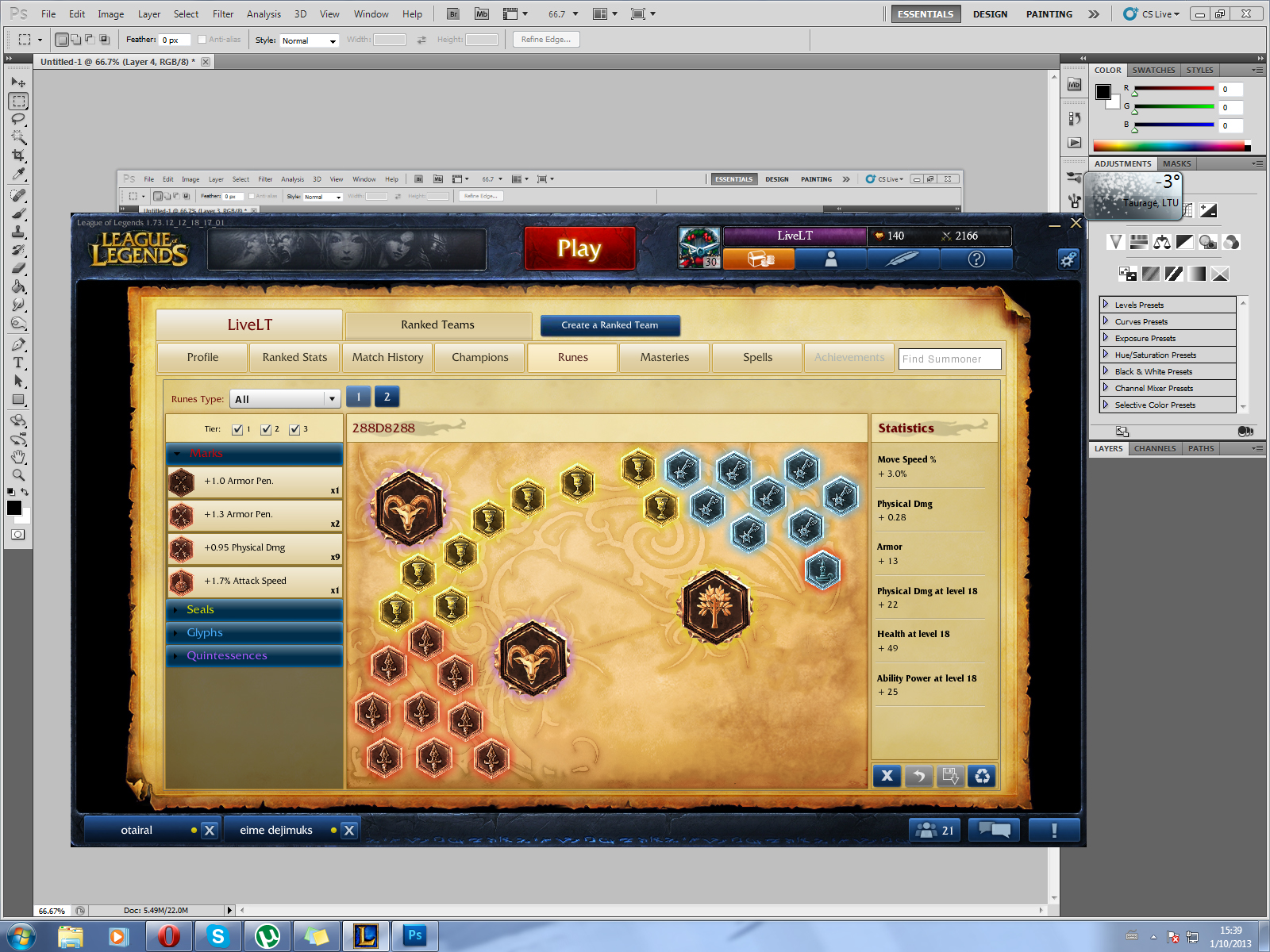Select the Magic Wand tool
This screenshot has width=1270, height=952.
pos(18,137)
